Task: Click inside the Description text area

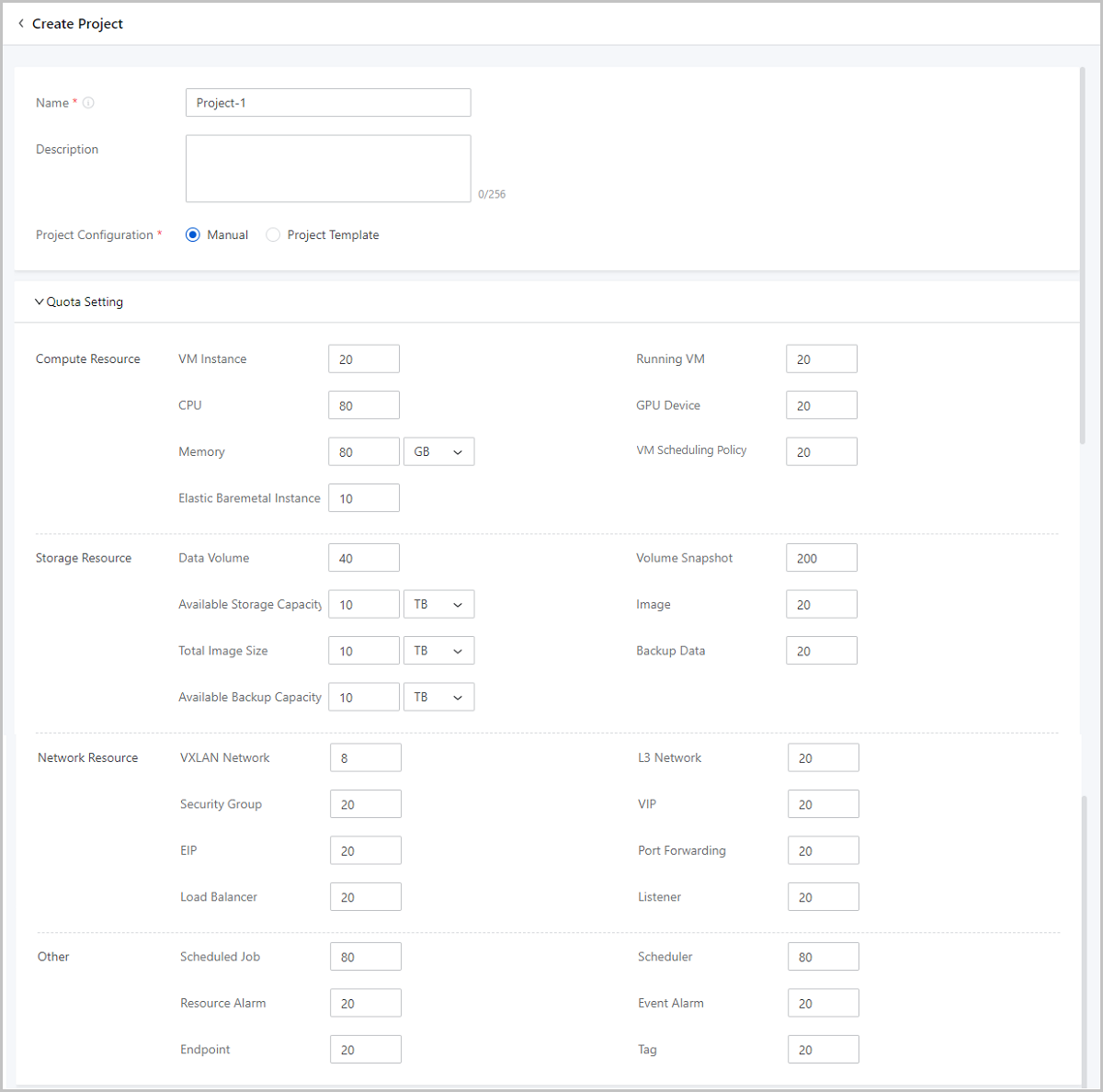Action: (328, 168)
